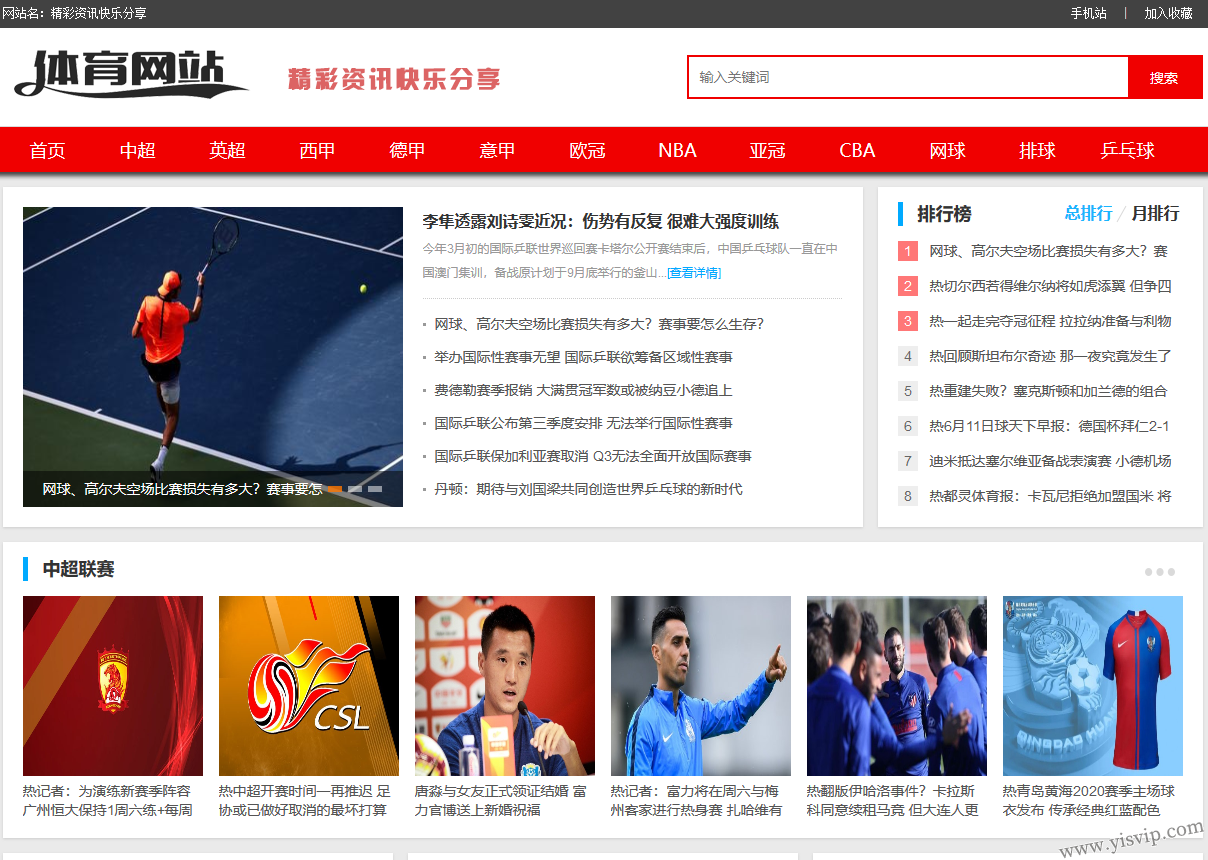
Task: Click the 体育网站 site logo
Action: point(131,75)
